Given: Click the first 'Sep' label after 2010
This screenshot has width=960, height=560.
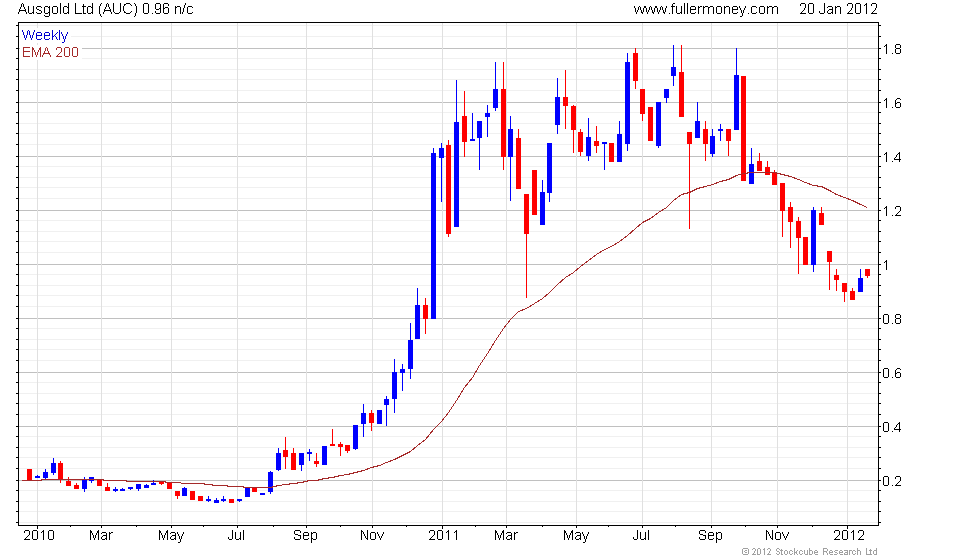Looking at the screenshot, I should click(305, 536).
